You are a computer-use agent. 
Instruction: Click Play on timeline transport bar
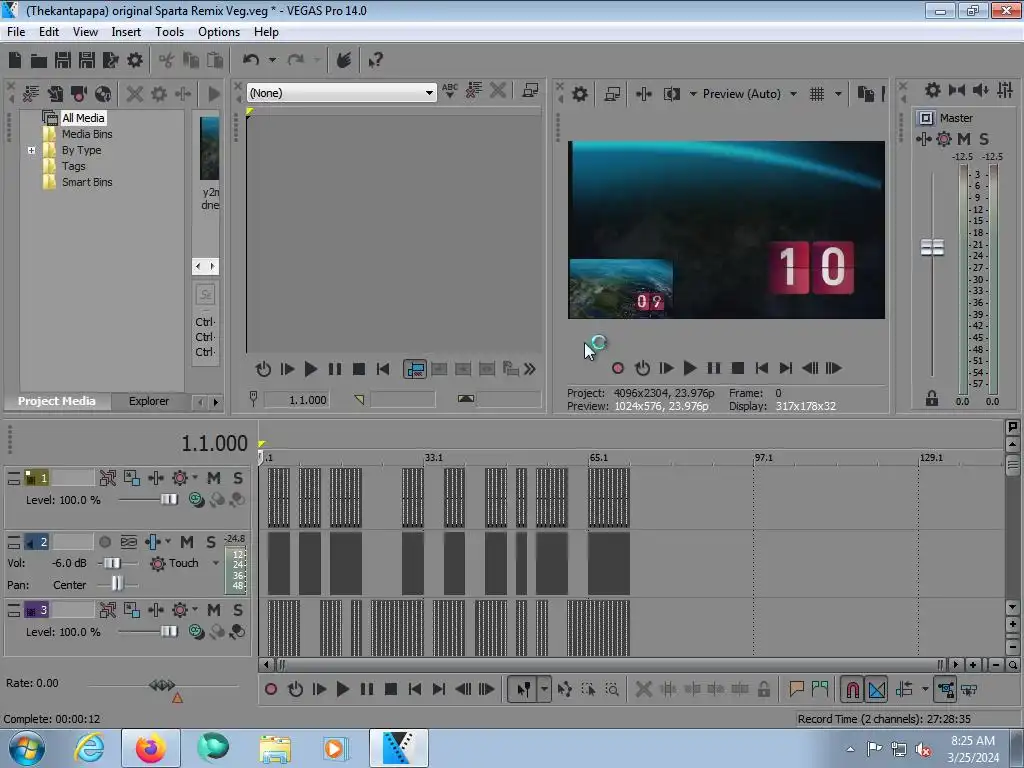342,689
